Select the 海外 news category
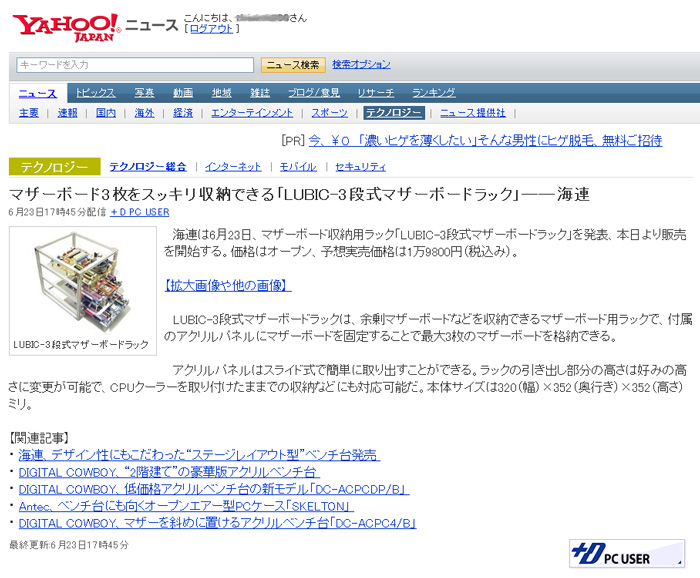Viewport: 700px width, 578px height. (145, 113)
